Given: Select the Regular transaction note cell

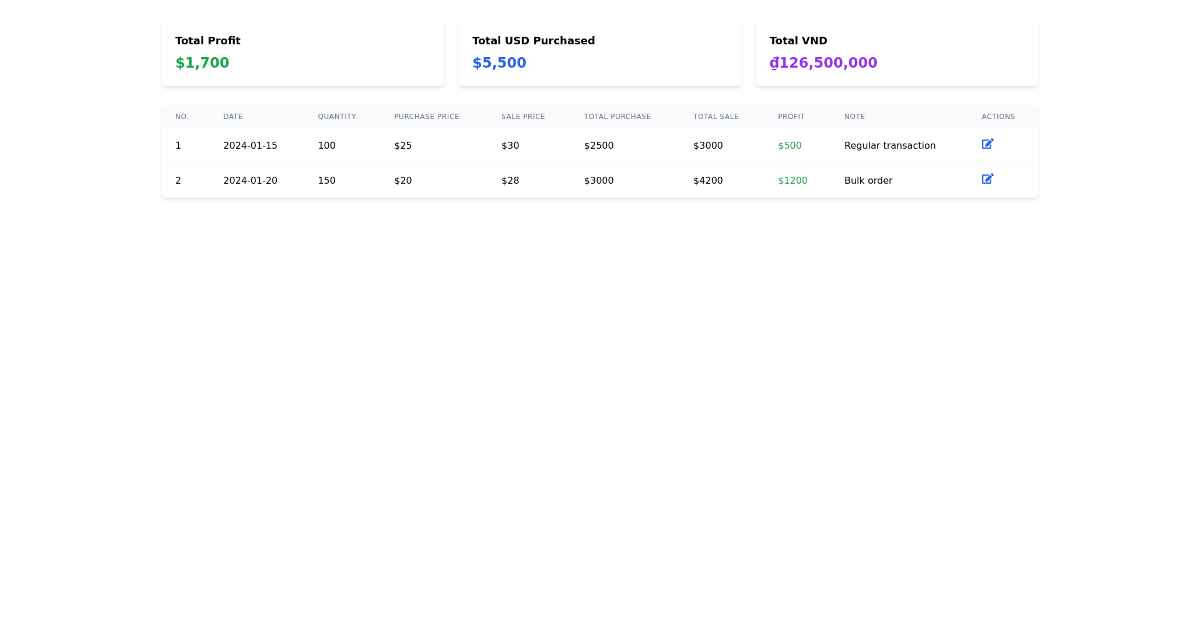Looking at the screenshot, I should [x=890, y=146].
